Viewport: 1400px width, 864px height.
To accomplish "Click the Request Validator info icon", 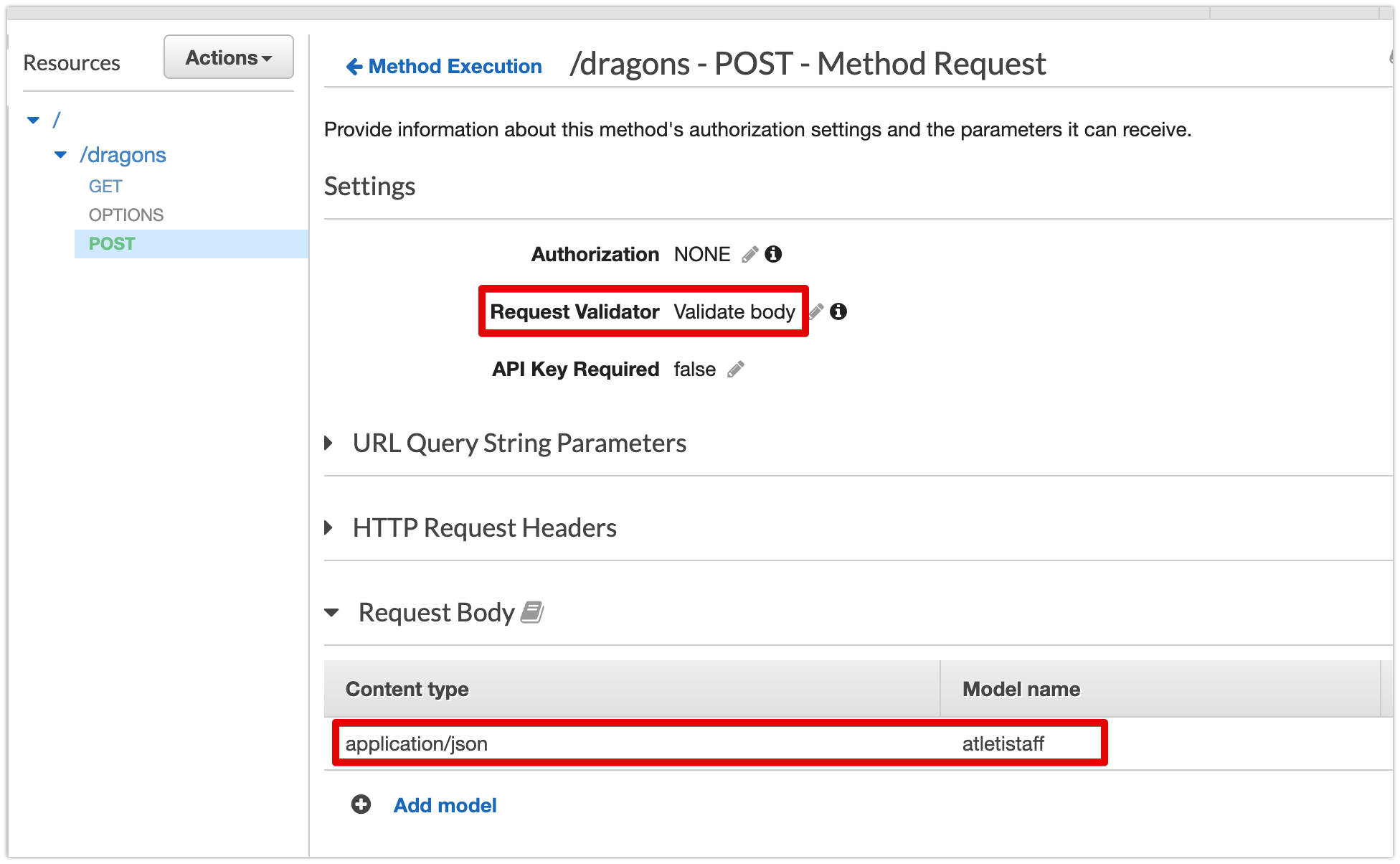I will tap(838, 311).
